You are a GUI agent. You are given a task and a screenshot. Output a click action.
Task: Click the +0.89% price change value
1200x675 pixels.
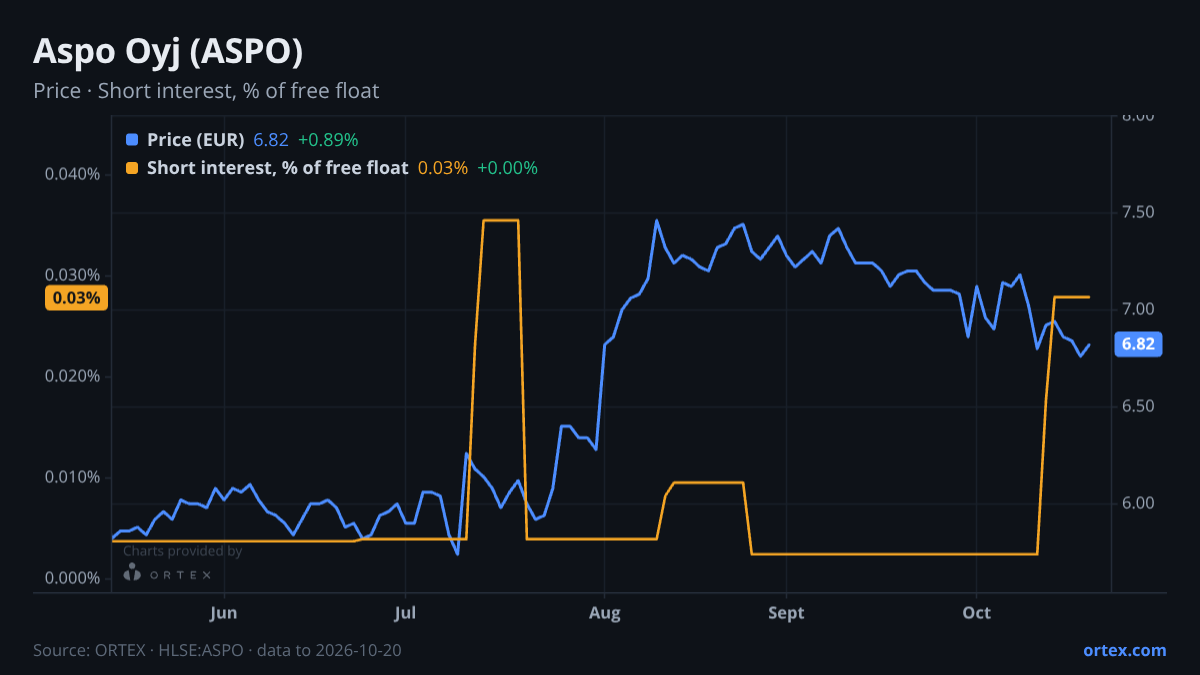328,139
